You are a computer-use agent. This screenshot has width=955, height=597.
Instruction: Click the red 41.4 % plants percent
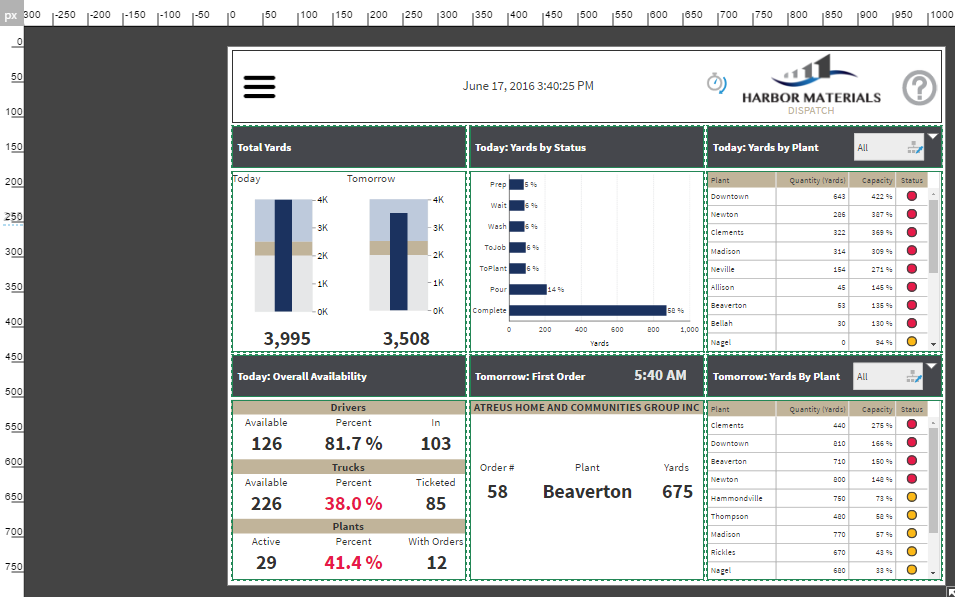coord(353,562)
